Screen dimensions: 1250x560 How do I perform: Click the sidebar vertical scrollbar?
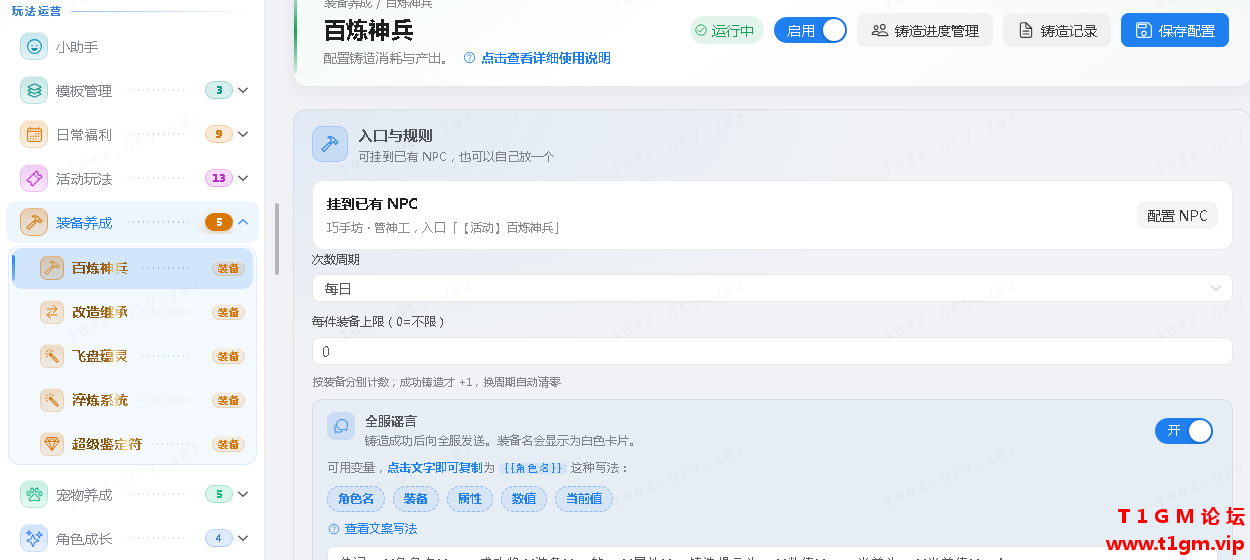click(277, 239)
